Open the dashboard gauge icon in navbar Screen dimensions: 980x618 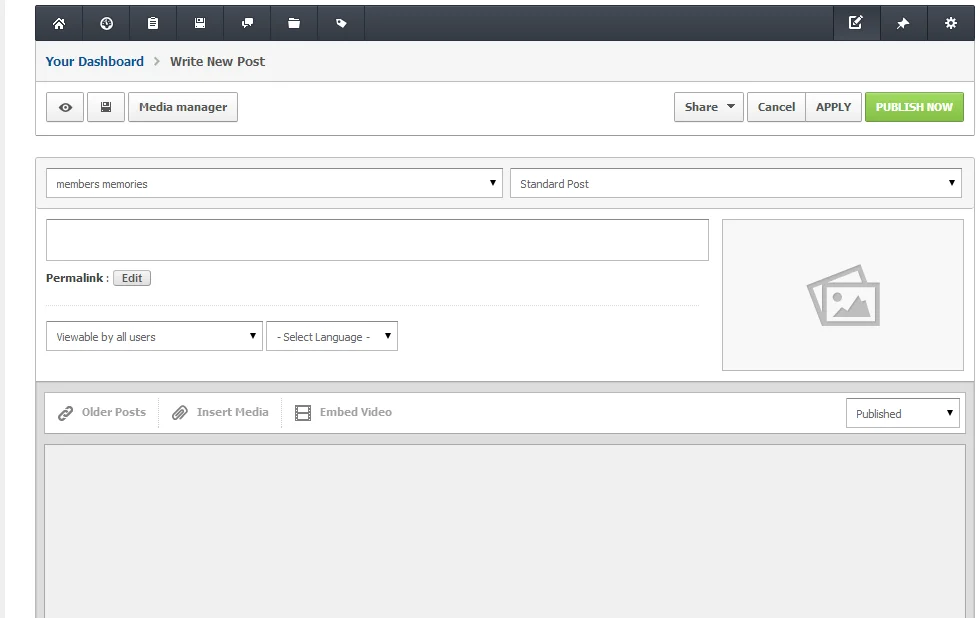click(x=106, y=23)
